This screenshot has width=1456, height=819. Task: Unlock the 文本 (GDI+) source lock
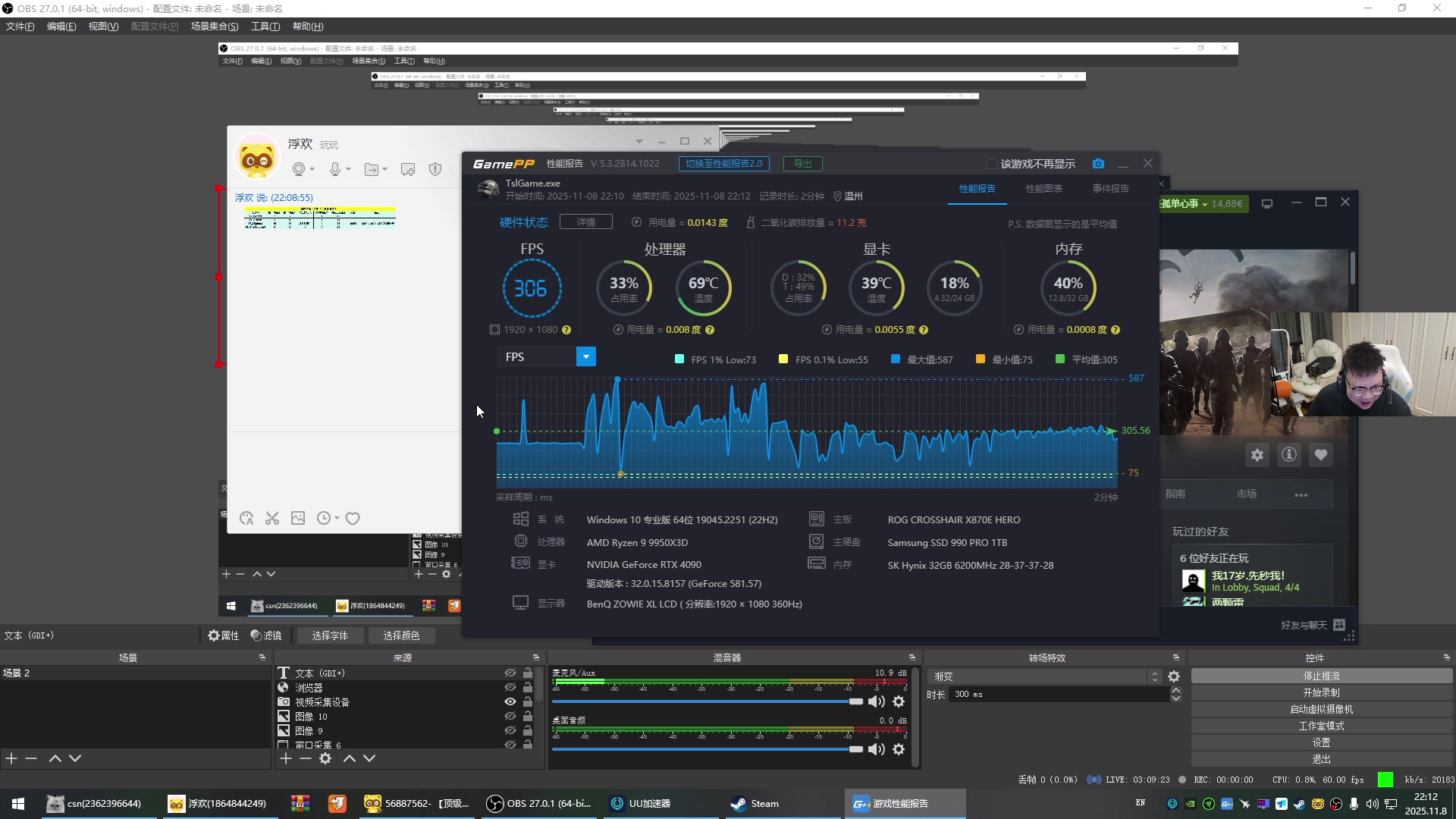(528, 673)
